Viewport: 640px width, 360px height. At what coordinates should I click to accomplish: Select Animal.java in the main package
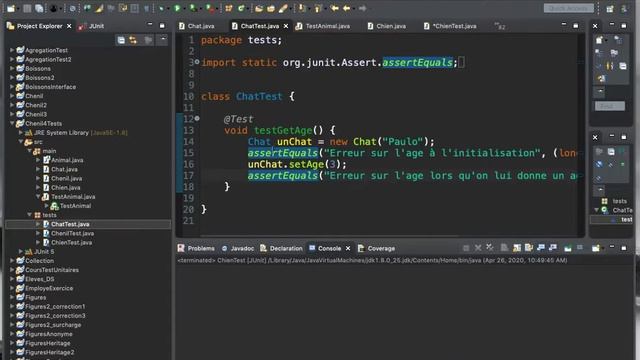67,160
